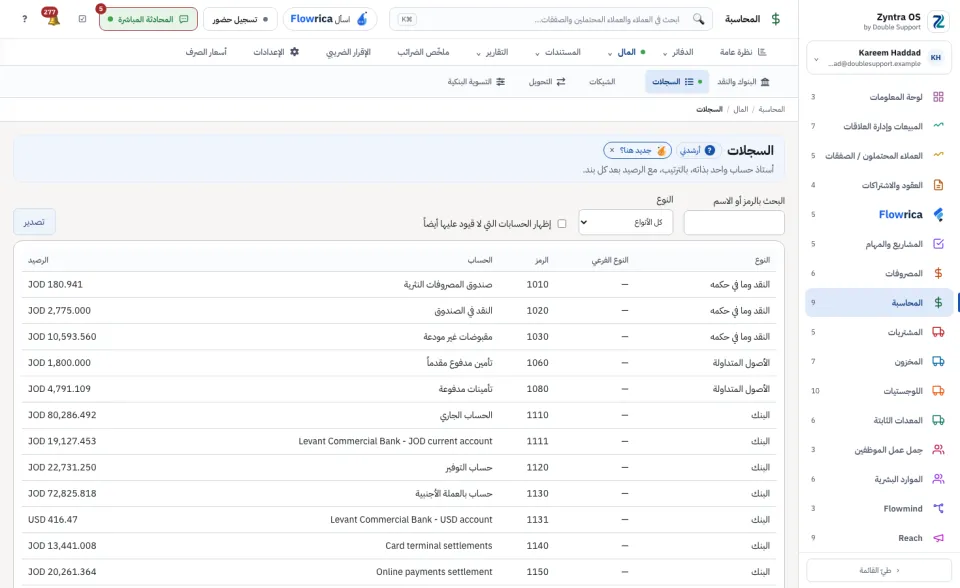Image resolution: width=960 pixels, height=588 pixels.
Task: Click حساب التوفير account row
Action: click(399, 467)
